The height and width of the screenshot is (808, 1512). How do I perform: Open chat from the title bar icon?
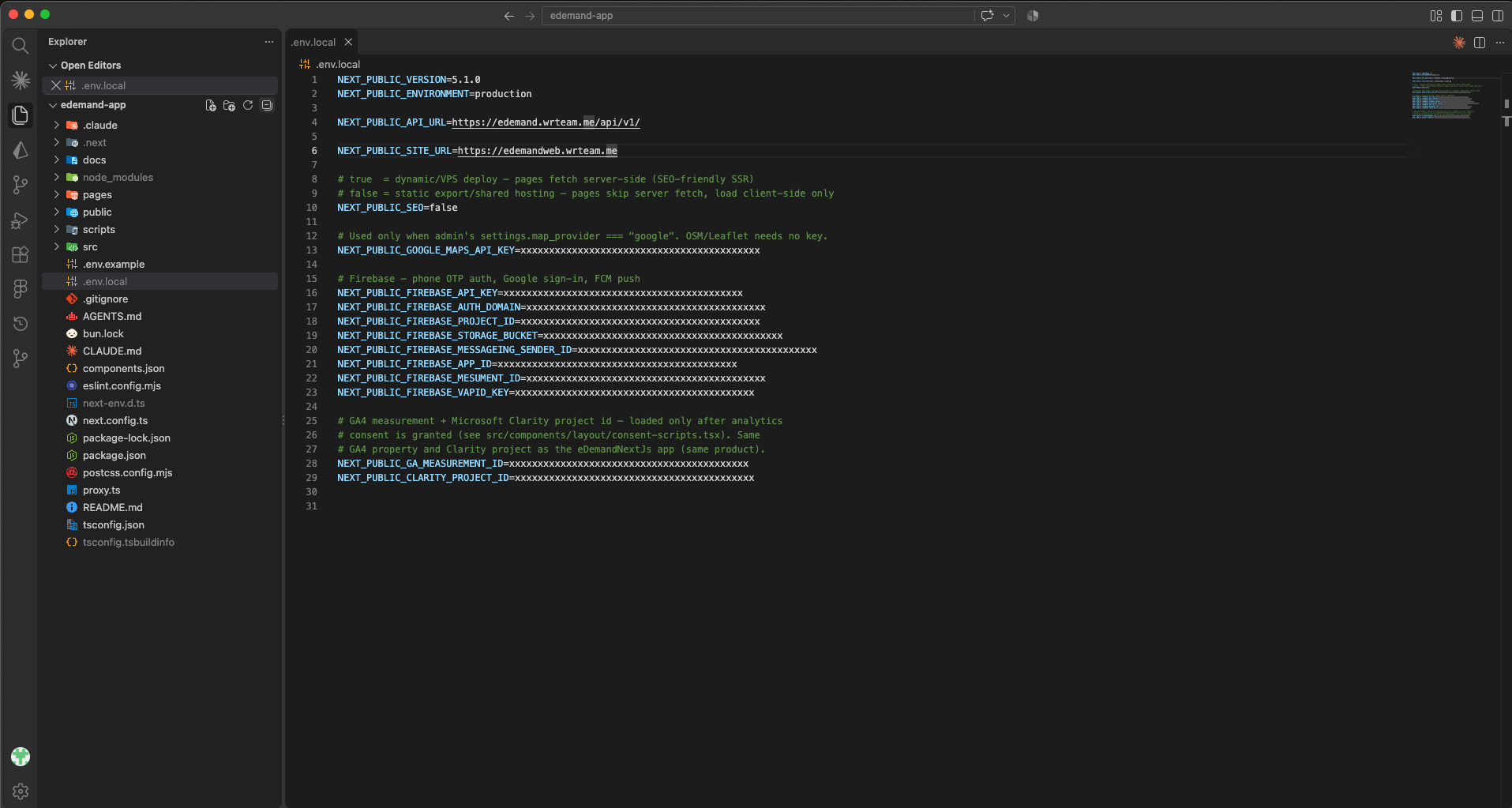pos(987,15)
